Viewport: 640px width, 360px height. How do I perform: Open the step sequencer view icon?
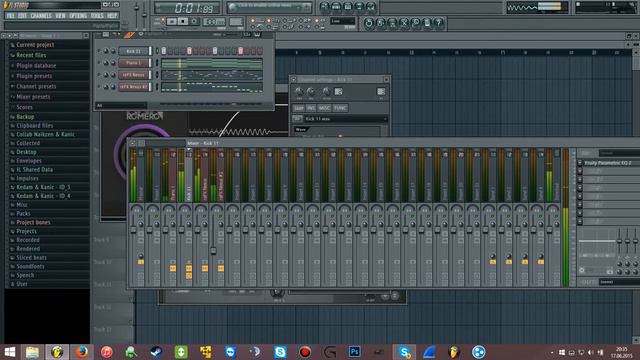[x=336, y=7]
